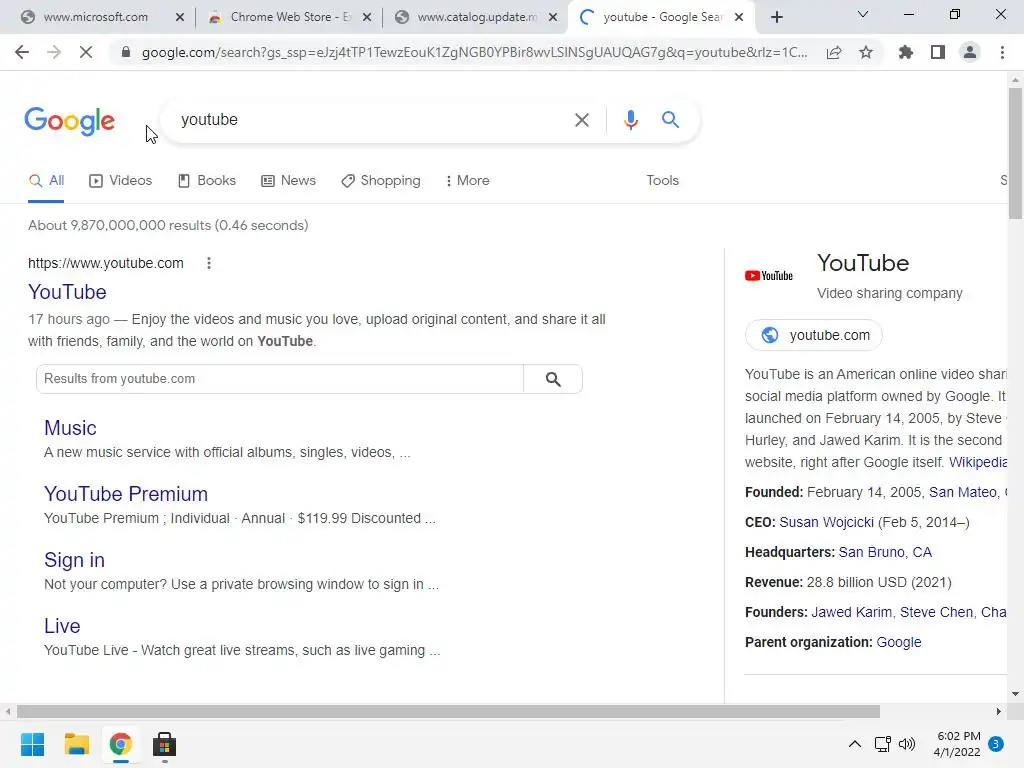Open Chrome three-dot menu
This screenshot has width=1024, height=768.
[1002, 52]
